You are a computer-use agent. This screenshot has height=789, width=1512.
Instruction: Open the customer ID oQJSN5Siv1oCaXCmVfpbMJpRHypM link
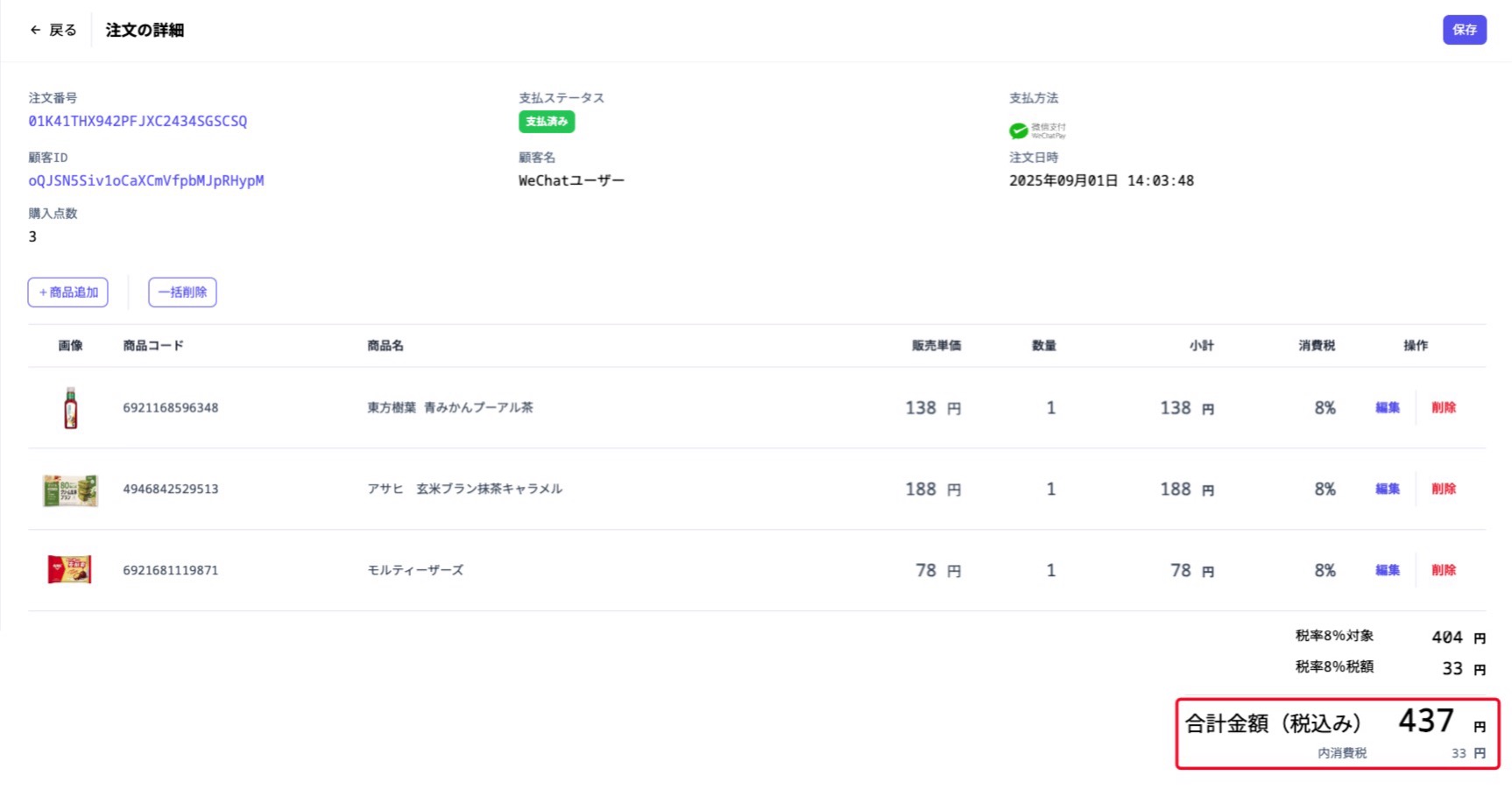pyautogui.click(x=145, y=180)
